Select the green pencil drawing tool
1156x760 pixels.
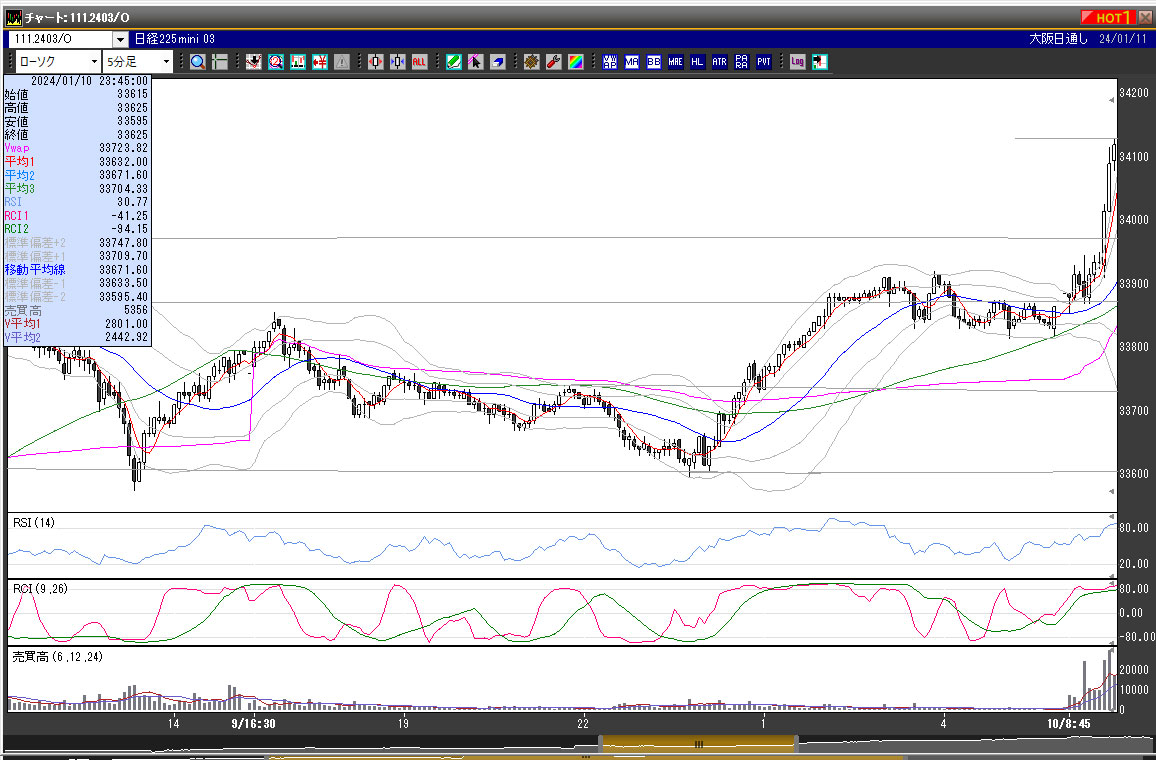[453, 62]
